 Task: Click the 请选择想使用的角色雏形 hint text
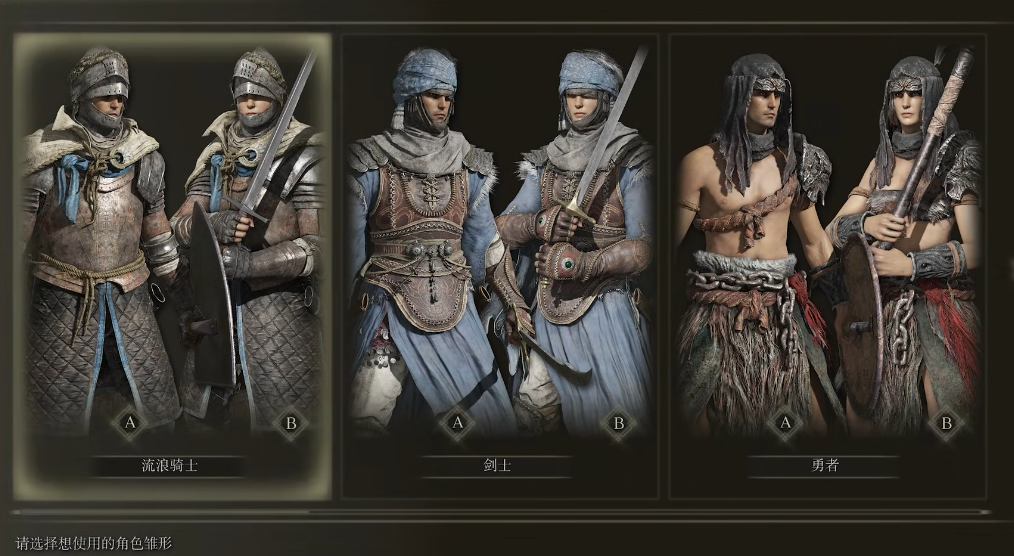pos(94,542)
